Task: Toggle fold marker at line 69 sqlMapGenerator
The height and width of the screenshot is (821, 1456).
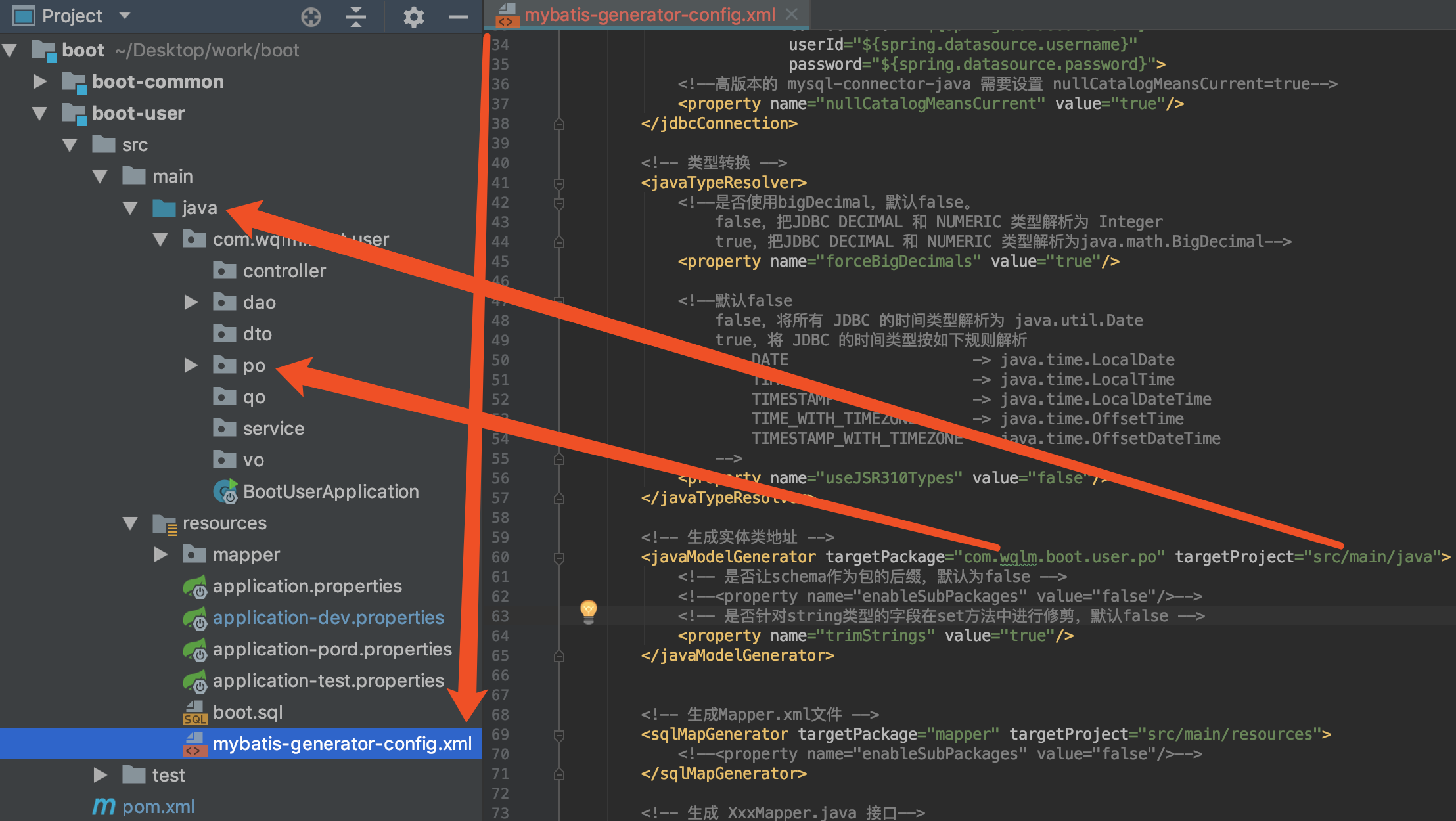Action: tap(559, 735)
